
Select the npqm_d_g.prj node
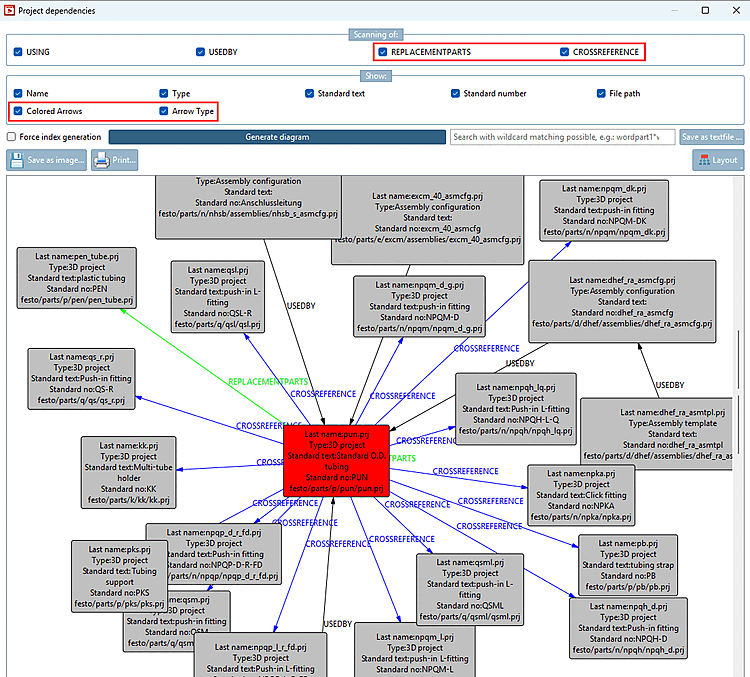[419, 306]
